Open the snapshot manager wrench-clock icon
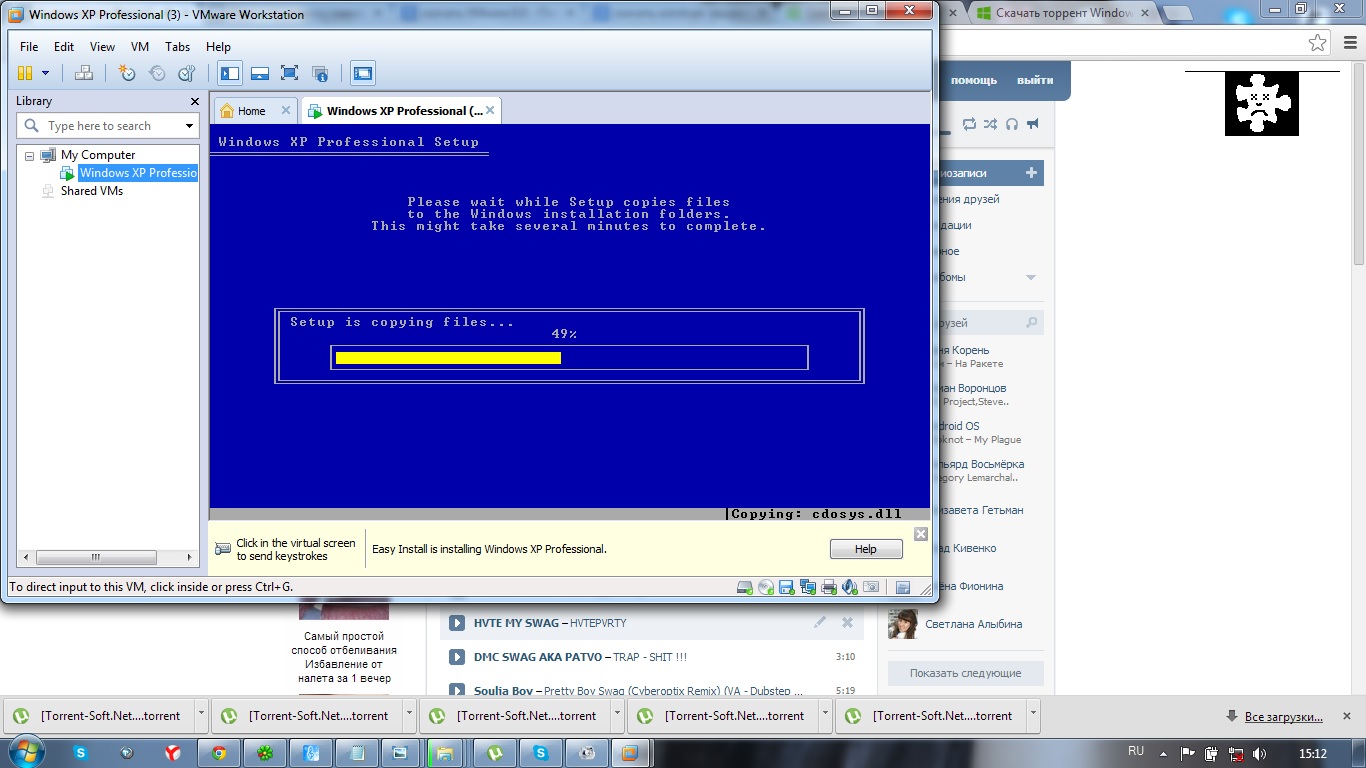Screen dimensions: 1366x768 187,73
